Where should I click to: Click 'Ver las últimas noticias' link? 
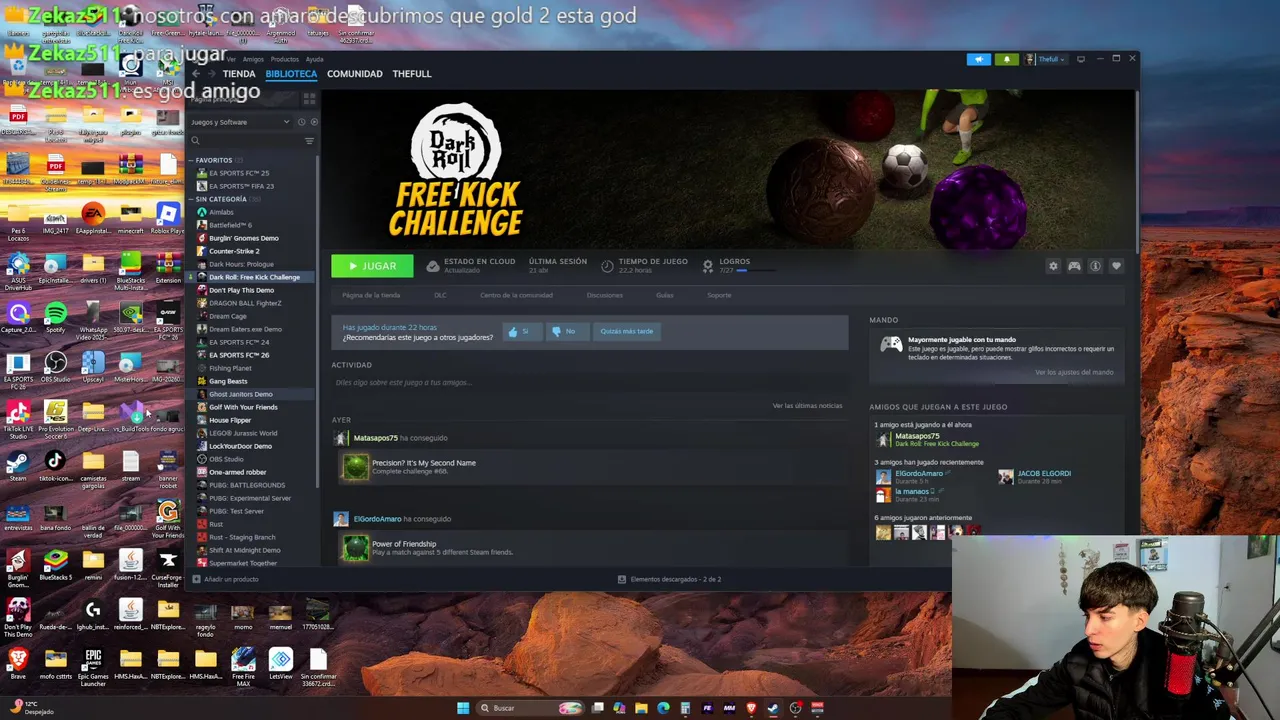point(807,406)
